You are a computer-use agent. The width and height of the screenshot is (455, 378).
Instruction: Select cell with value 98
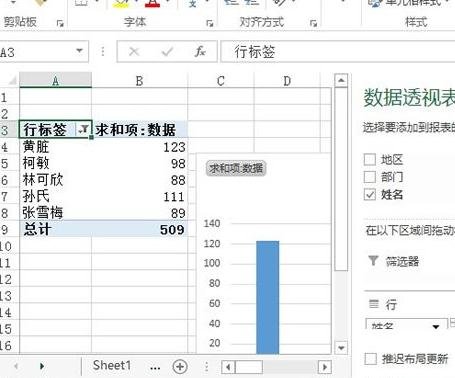[x=139, y=163]
